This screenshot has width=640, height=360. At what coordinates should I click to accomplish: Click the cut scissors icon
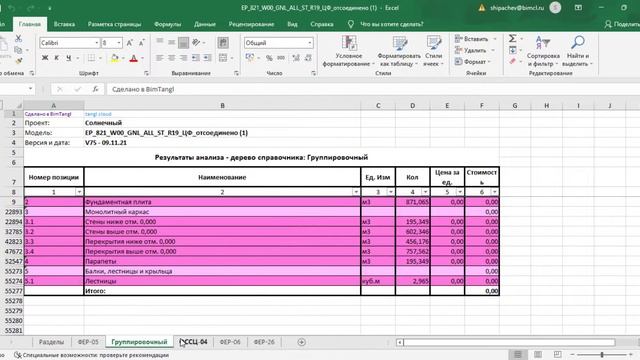18,38
